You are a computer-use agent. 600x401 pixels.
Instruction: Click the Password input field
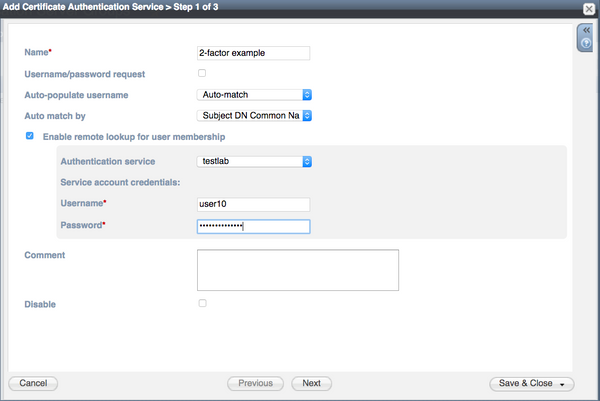coord(253,226)
